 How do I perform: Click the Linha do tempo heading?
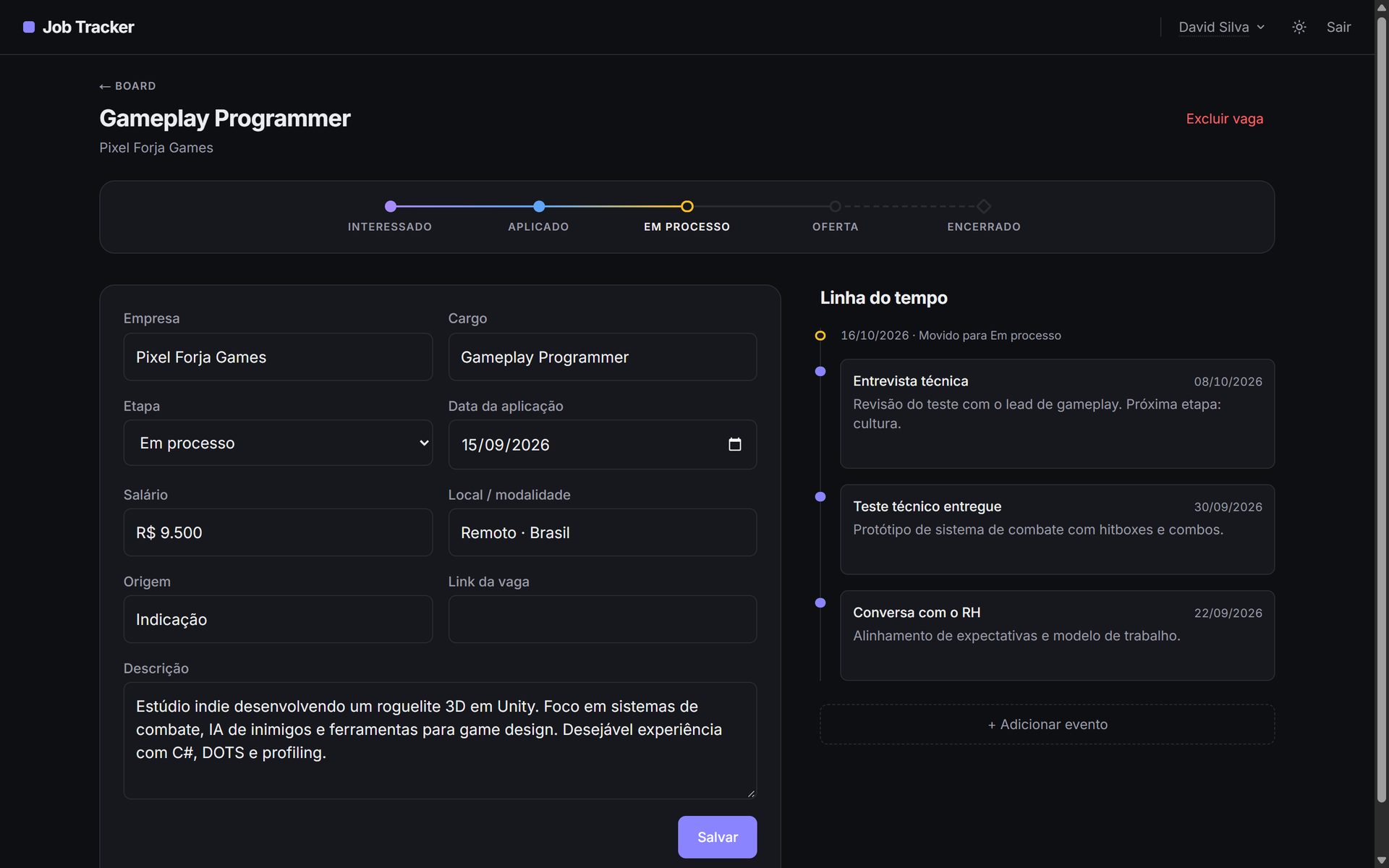pyautogui.click(x=883, y=297)
